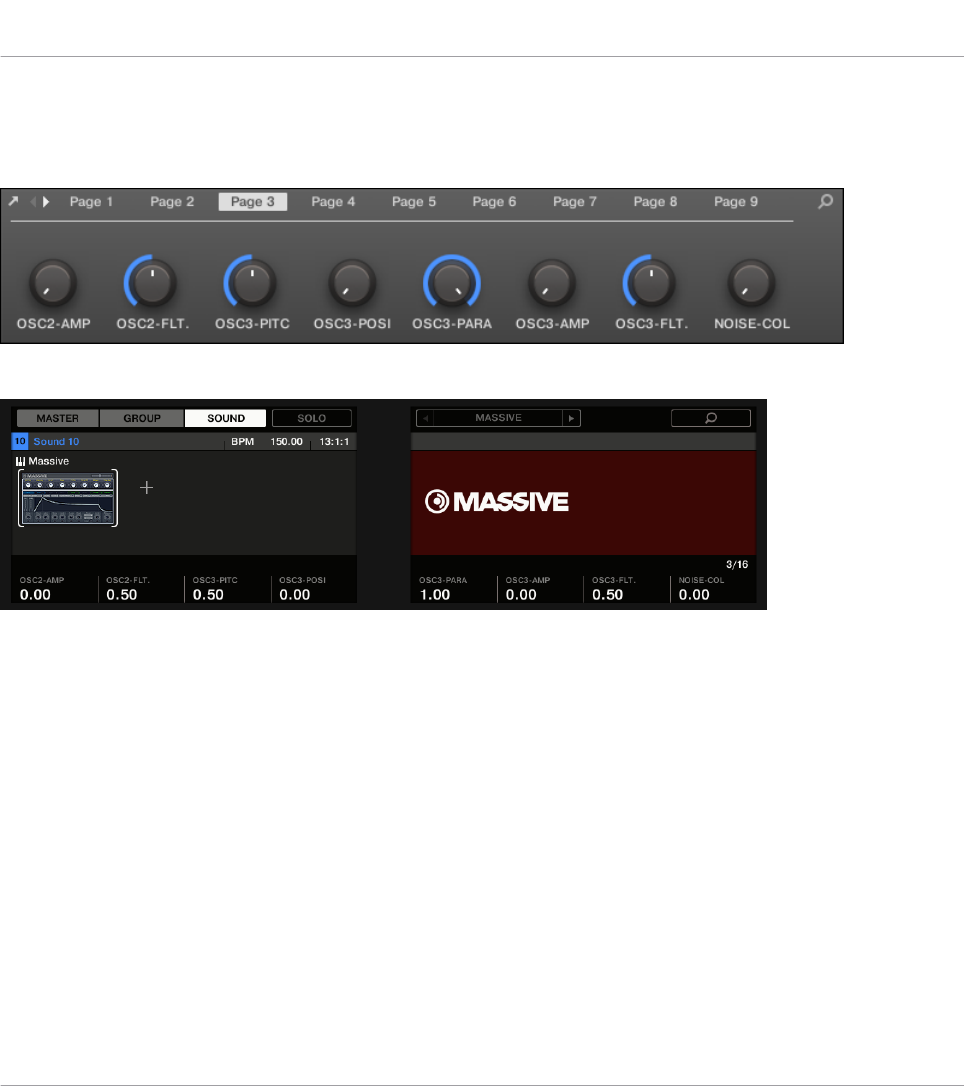The height and width of the screenshot is (1086, 965).
Task: Click the keyboard instrument icon beside Massive
Action: coord(20,461)
